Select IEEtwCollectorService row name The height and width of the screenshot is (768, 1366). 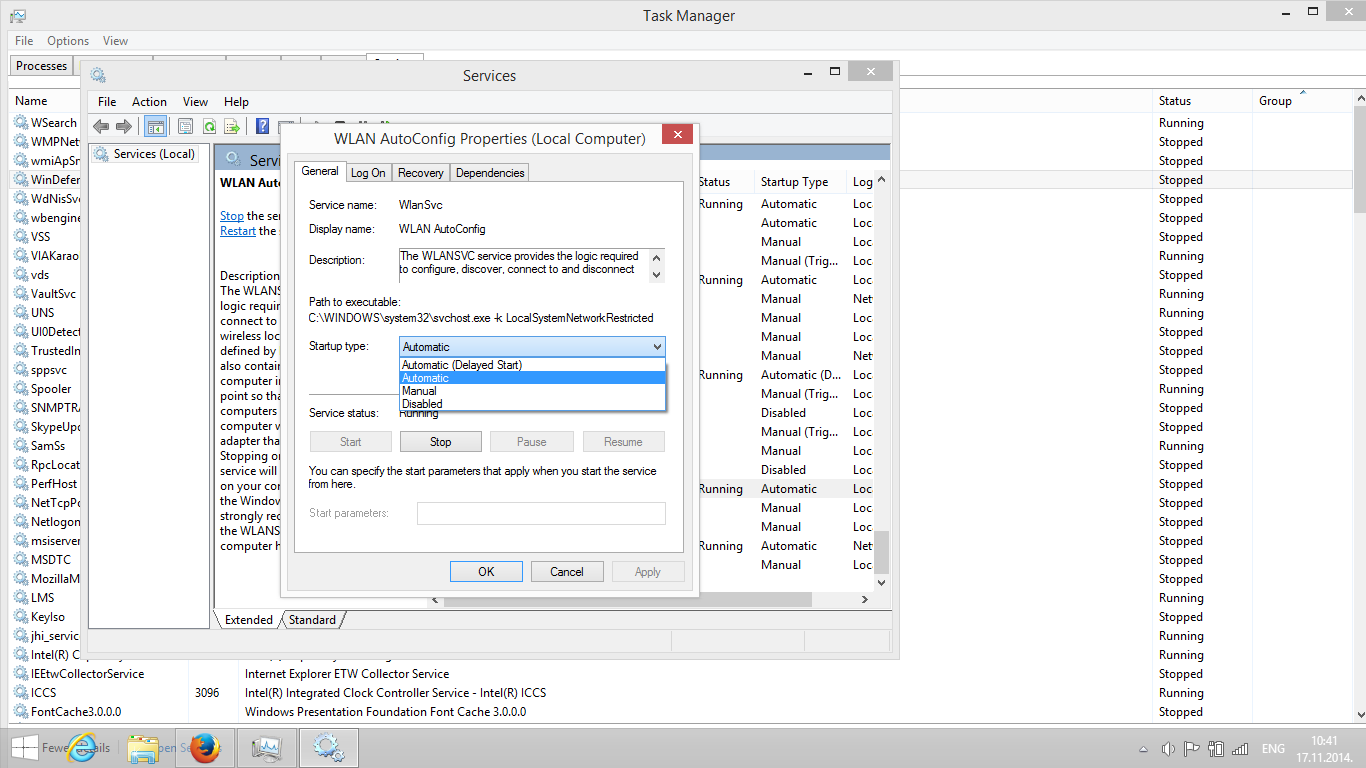click(87, 674)
